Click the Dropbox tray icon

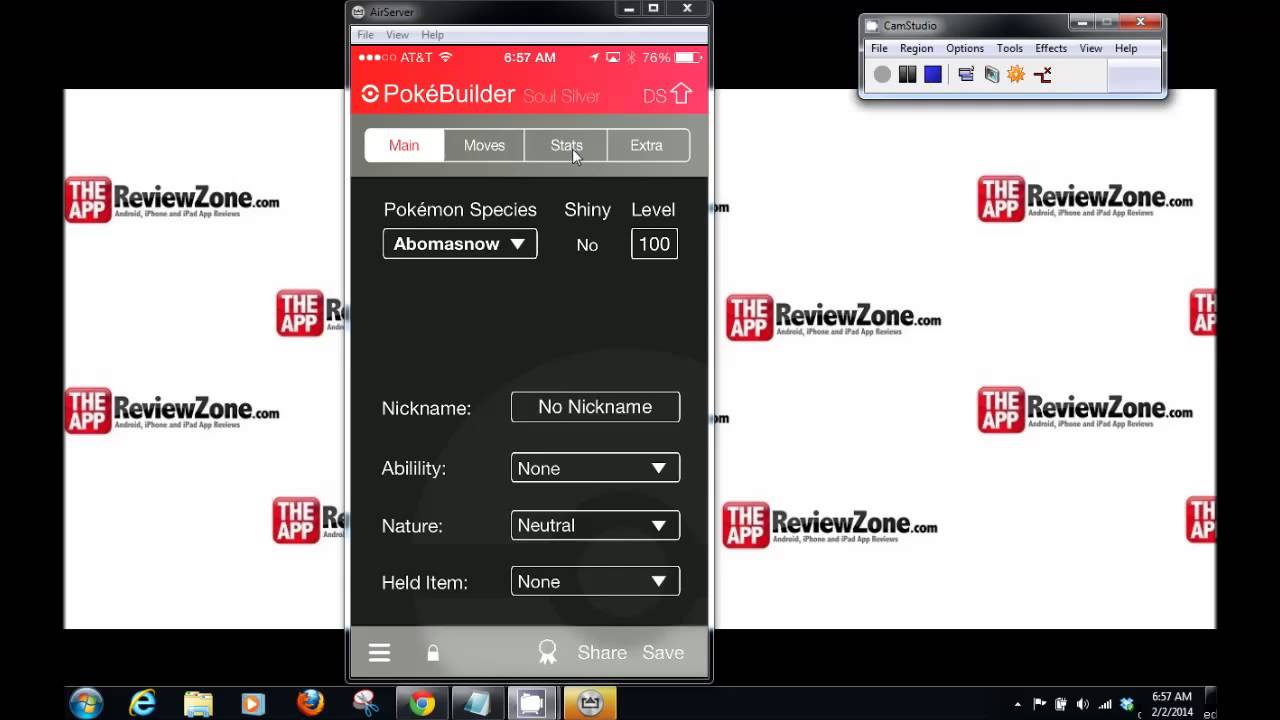[x=1127, y=704]
